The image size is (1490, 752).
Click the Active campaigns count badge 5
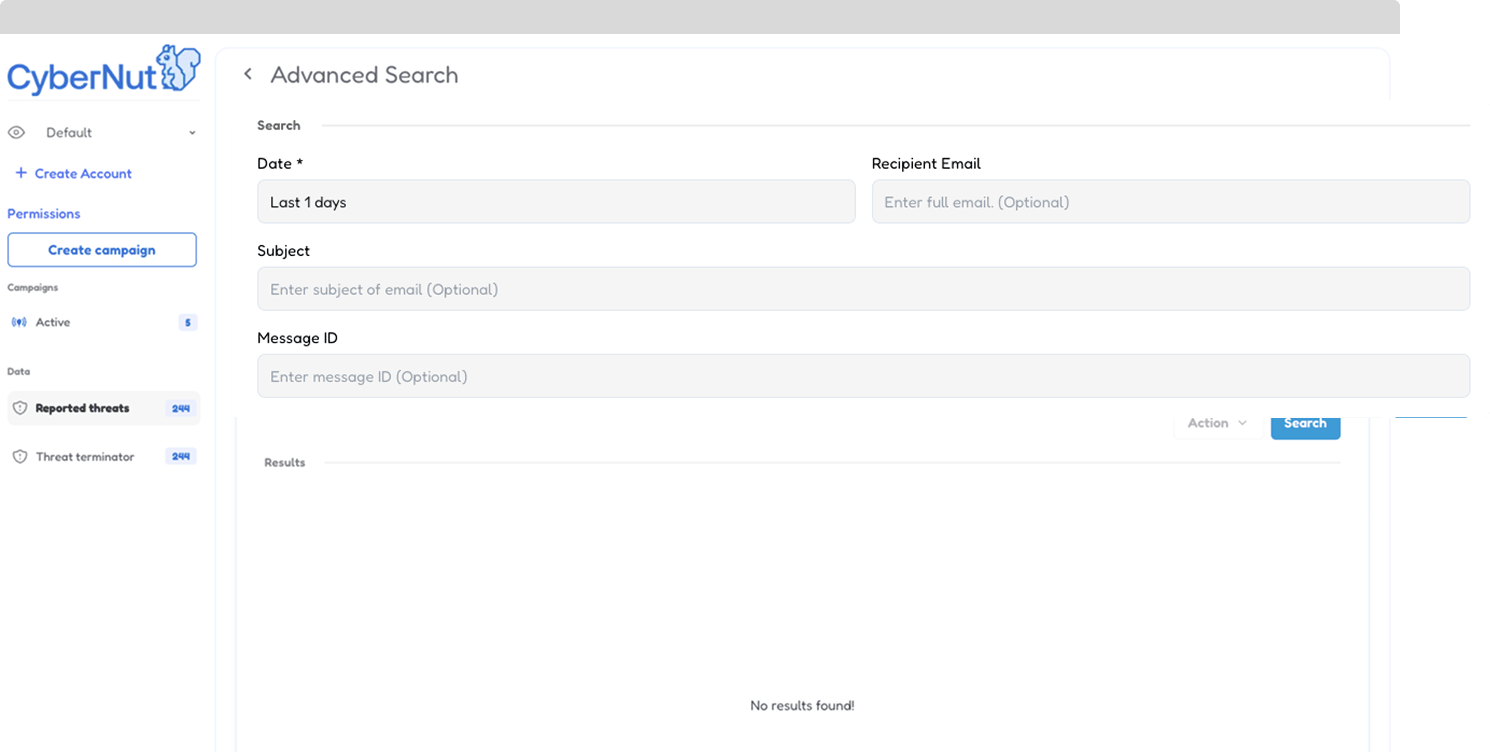[187, 323]
